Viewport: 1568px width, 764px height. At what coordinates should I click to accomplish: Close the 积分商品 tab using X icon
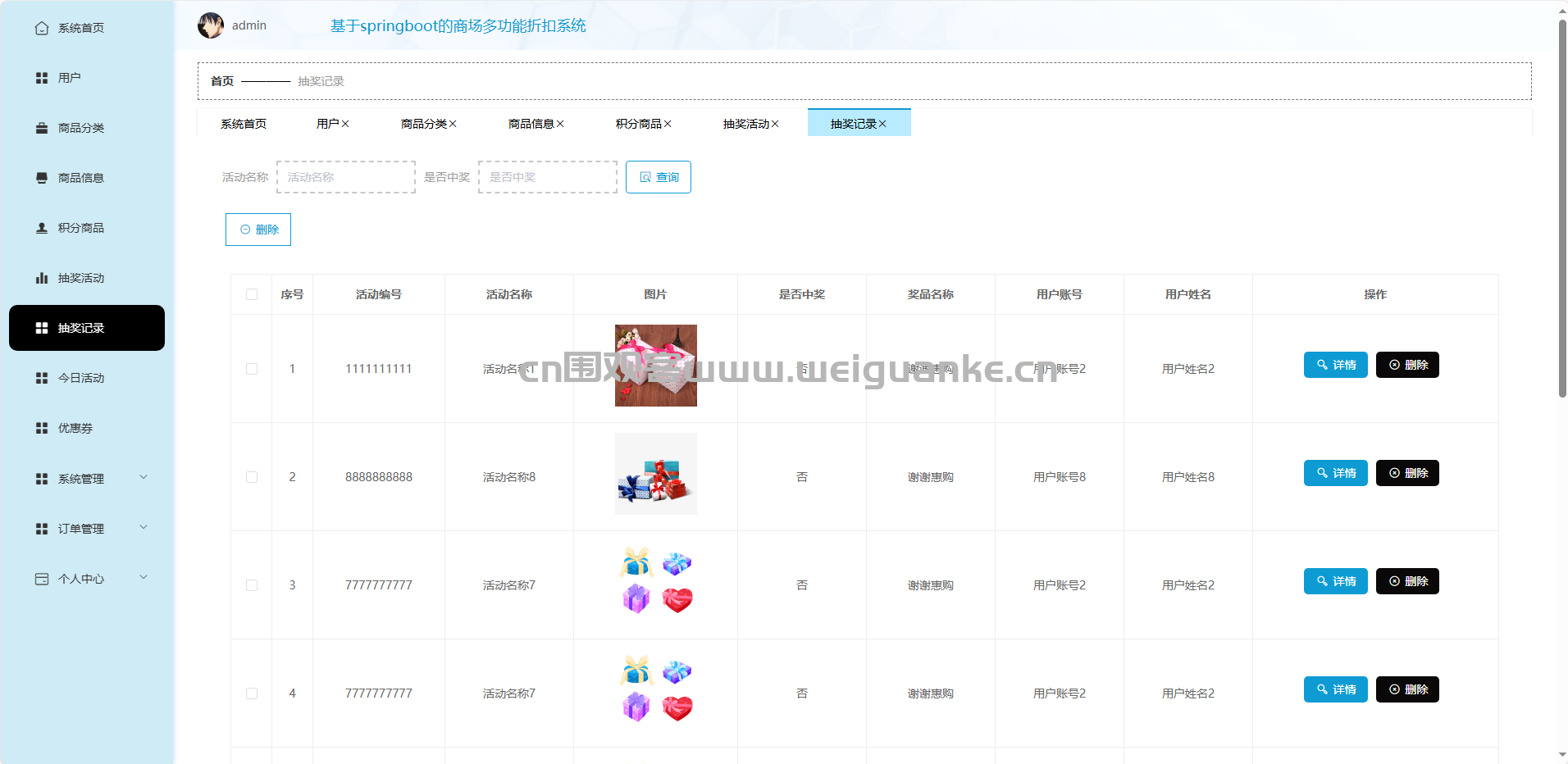(668, 124)
